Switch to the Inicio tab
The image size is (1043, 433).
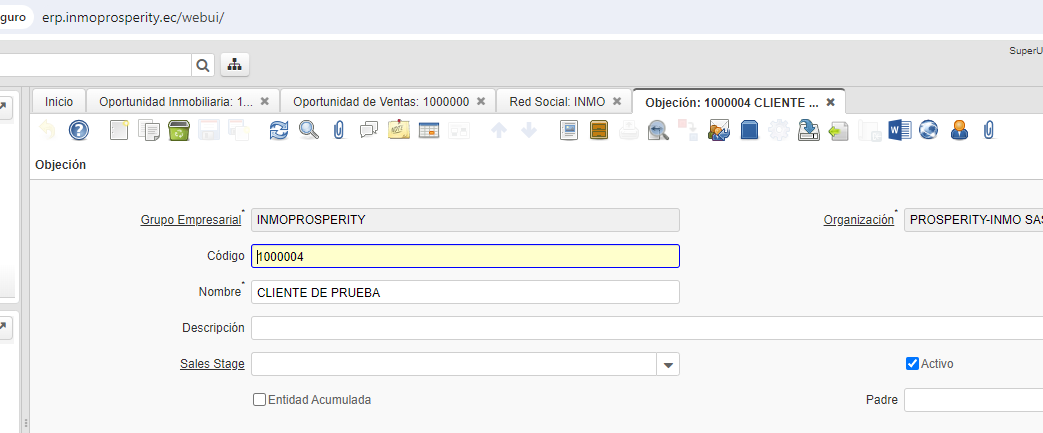click(x=59, y=102)
